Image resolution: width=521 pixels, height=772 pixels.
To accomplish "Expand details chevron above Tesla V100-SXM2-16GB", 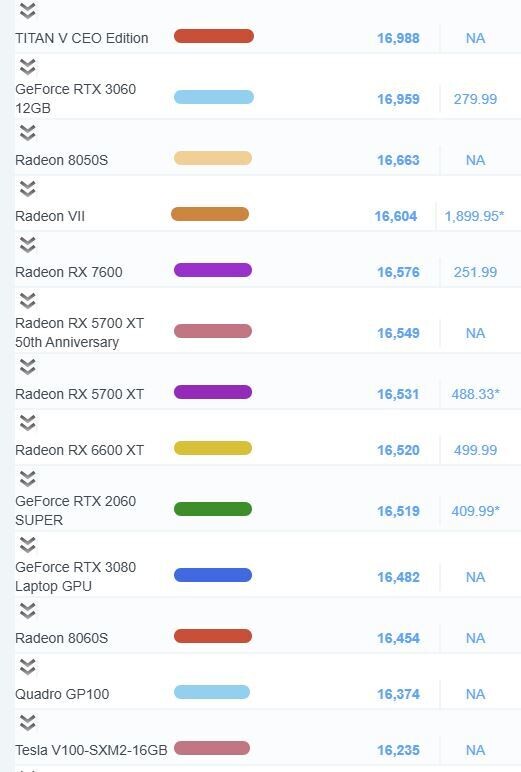I will coord(28,723).
